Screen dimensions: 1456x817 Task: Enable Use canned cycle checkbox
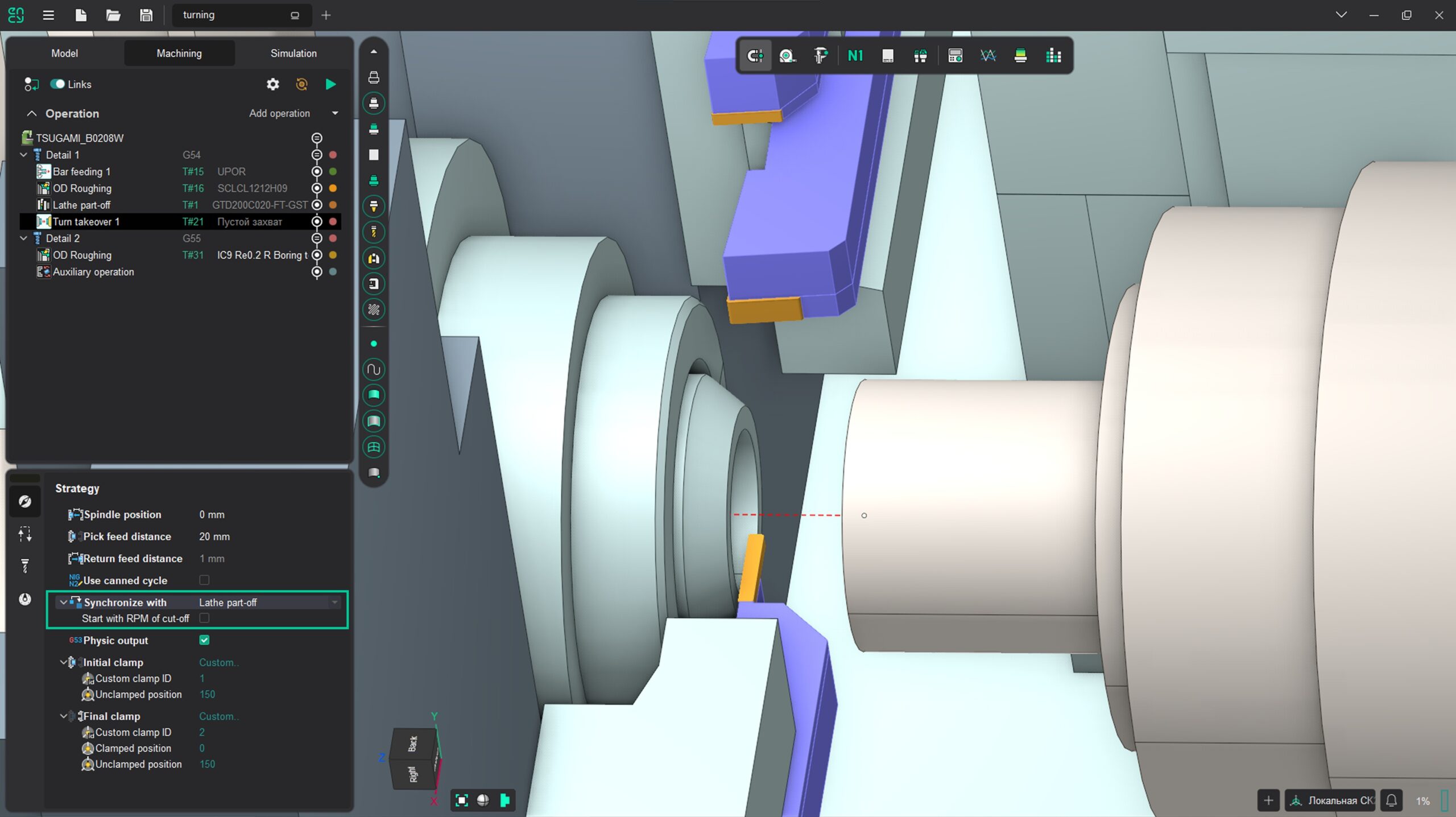[204, 580]
